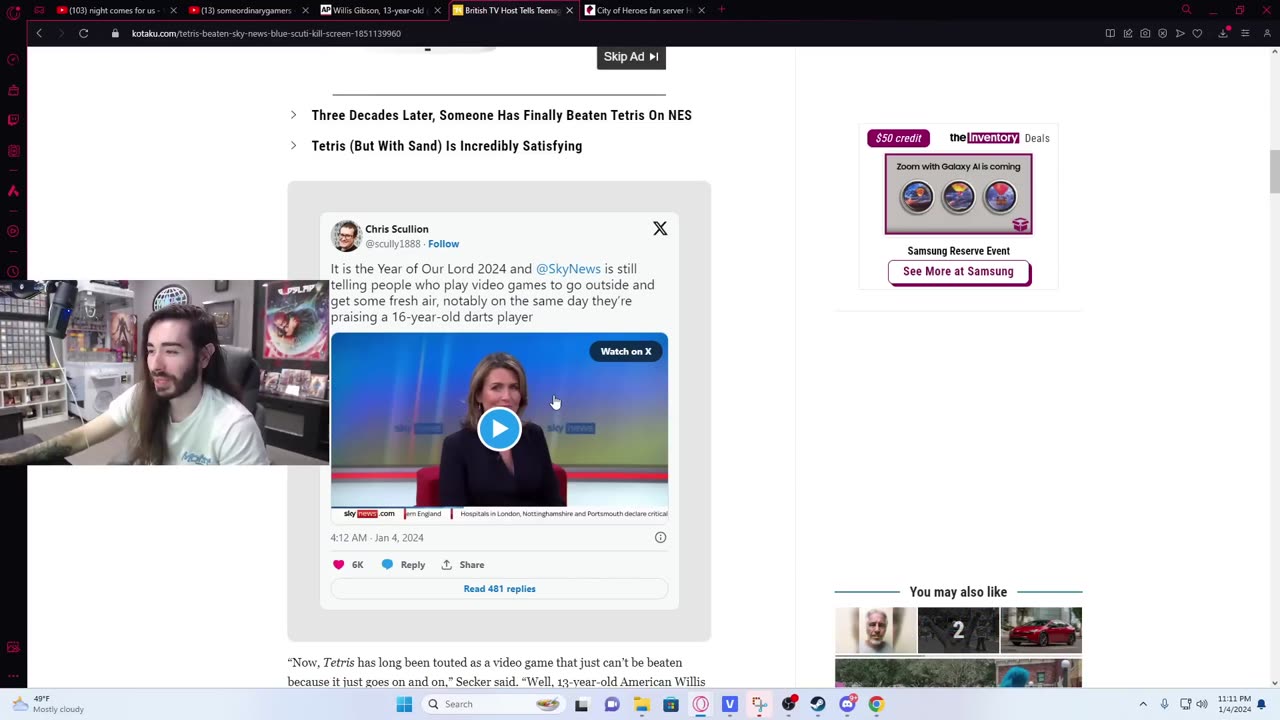Open File Explorer from the taskbar
This screenshot has height=720, width=1280.
(x=641, y=704)
